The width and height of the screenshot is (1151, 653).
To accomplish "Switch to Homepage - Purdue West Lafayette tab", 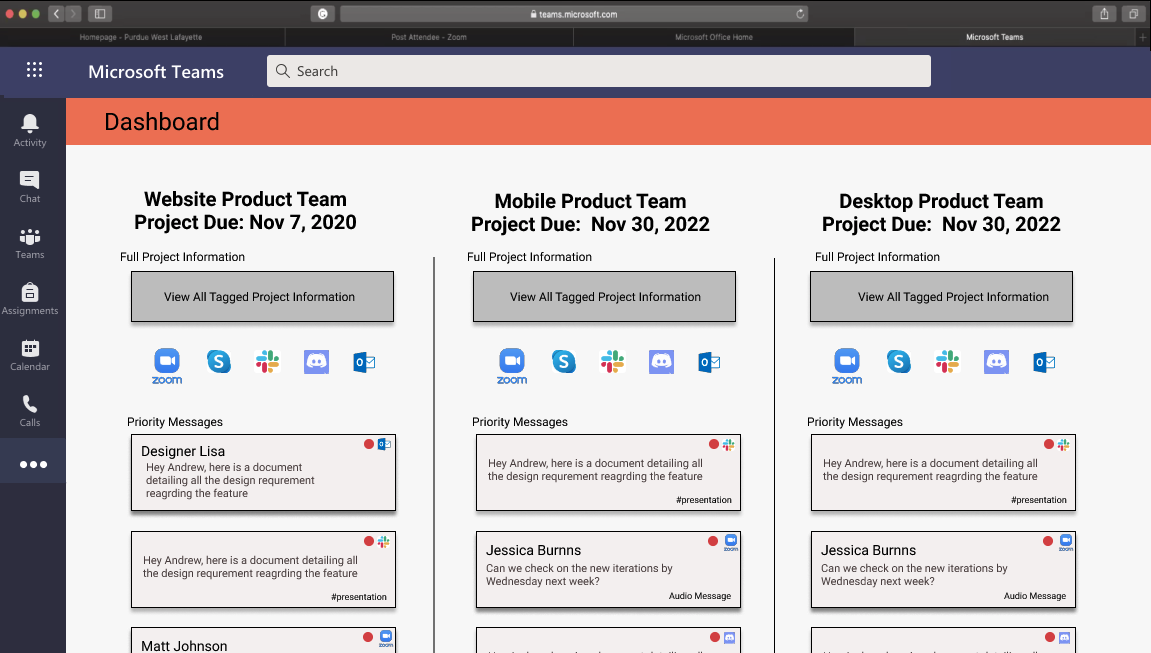I will (x=141, y=37).
